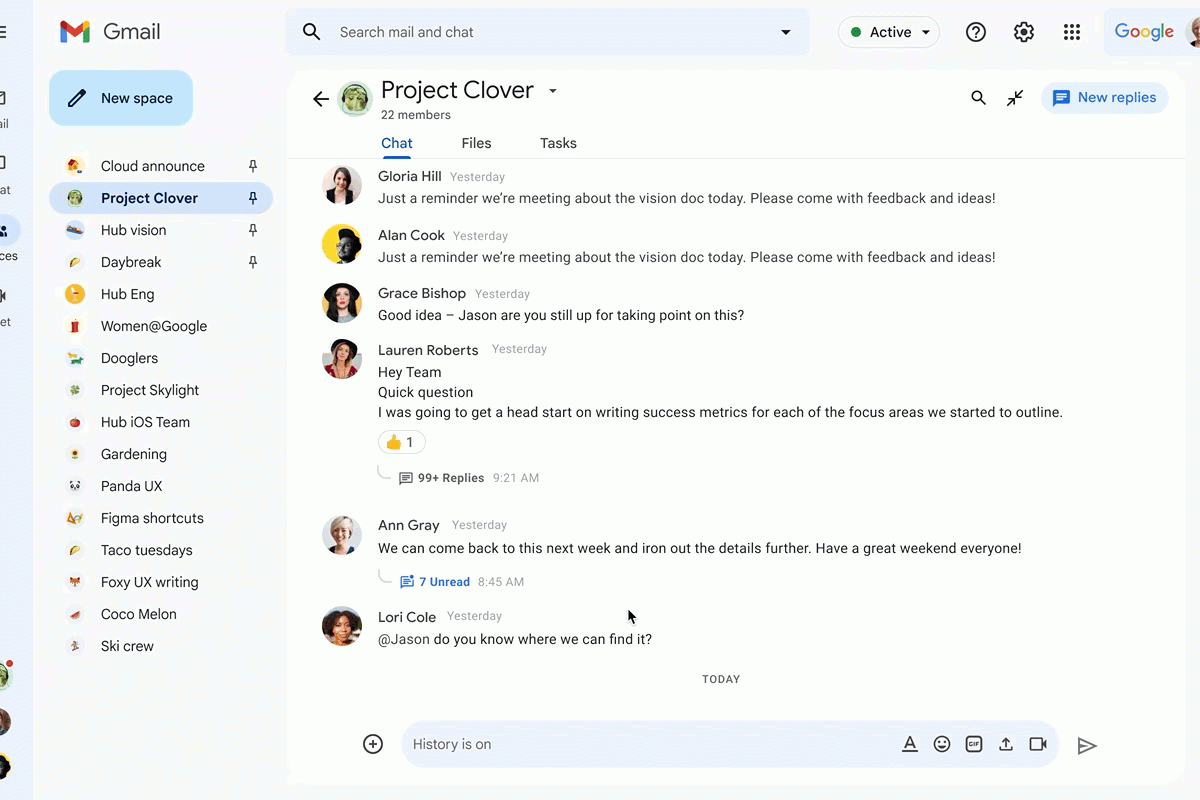Show search options dropdown arrow
This screenshot has width=1200, height=800.
coord(786,32)
